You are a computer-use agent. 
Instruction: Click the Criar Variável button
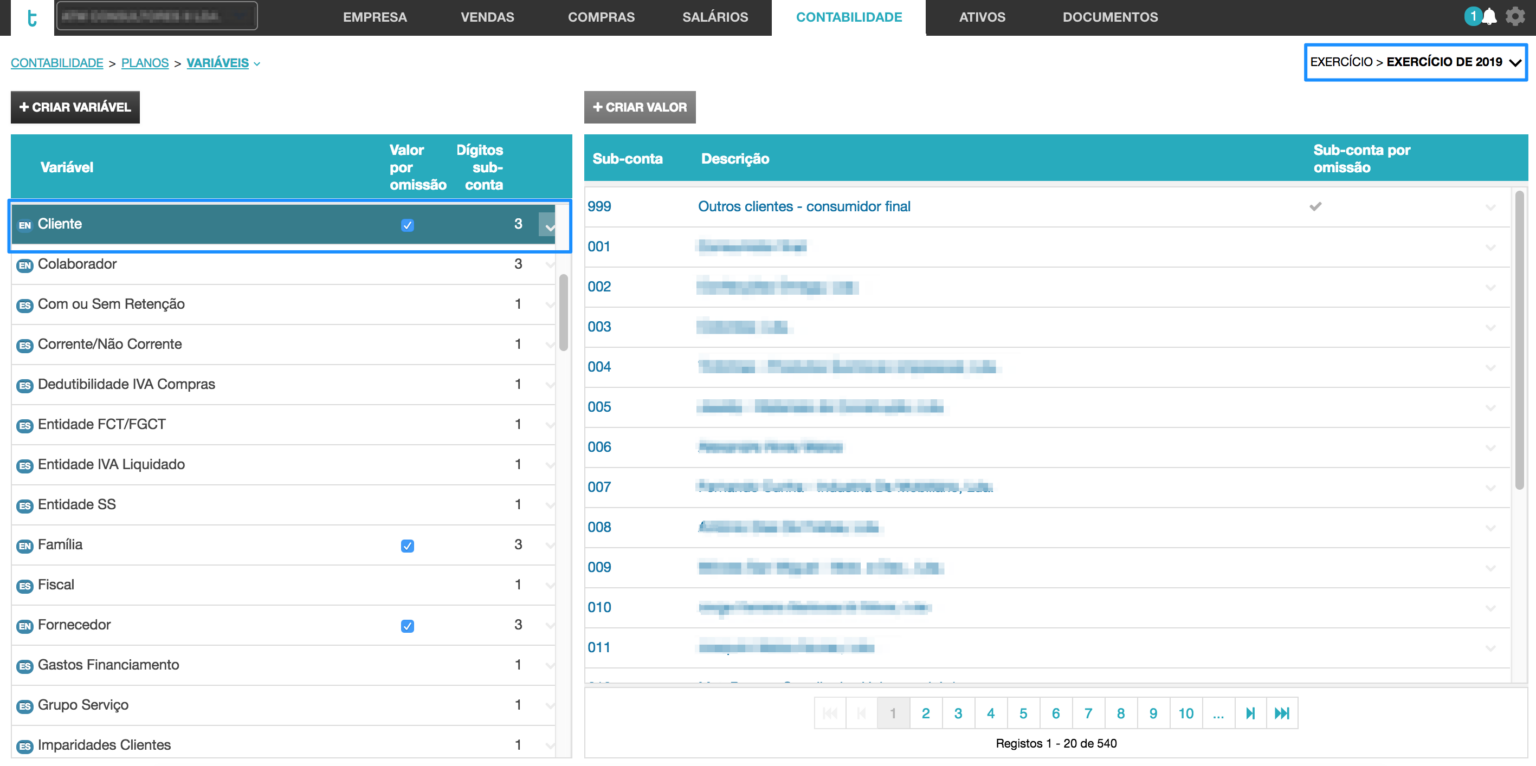(75, 107)
